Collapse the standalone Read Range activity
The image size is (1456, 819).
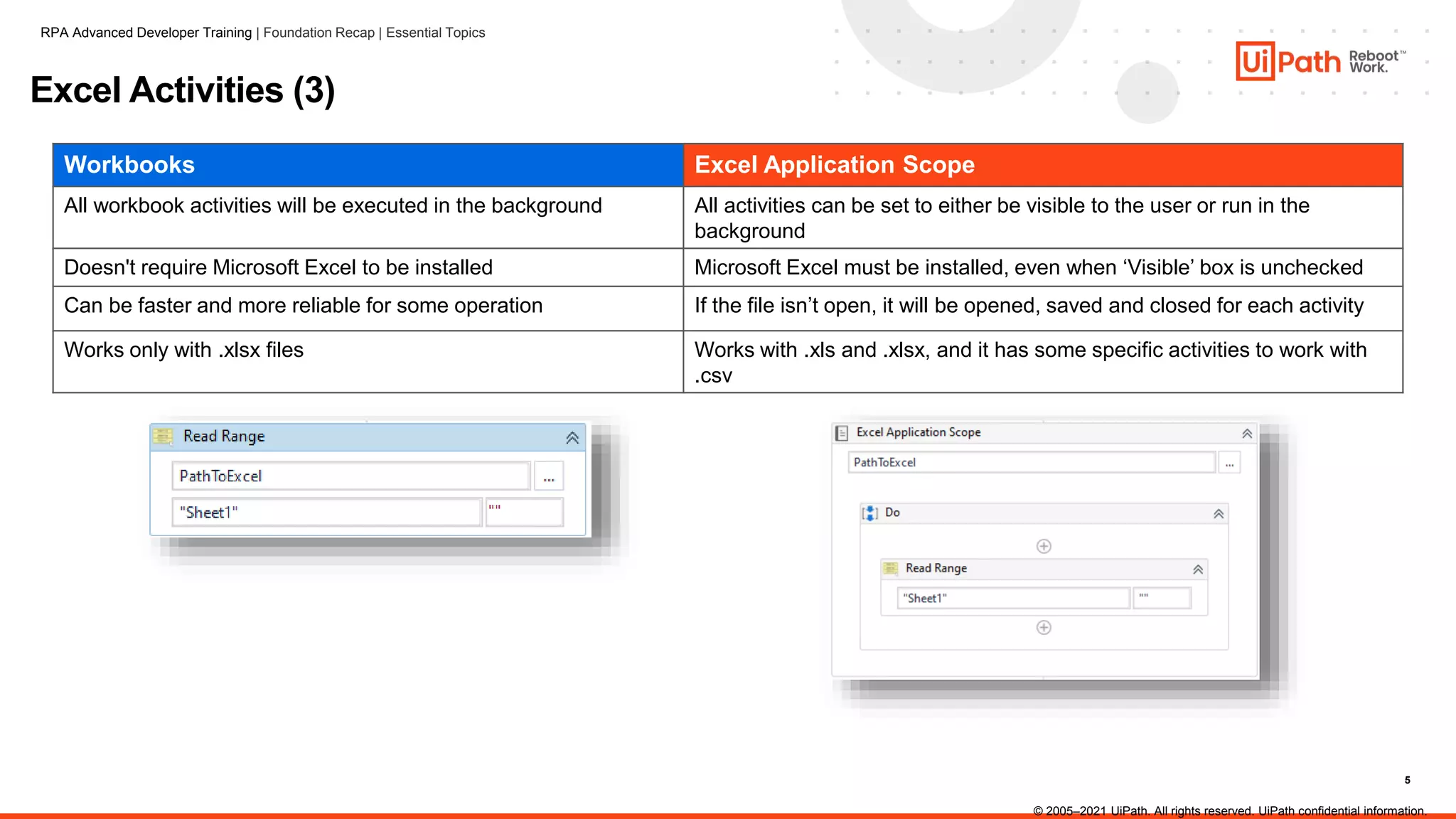point(572,437)
